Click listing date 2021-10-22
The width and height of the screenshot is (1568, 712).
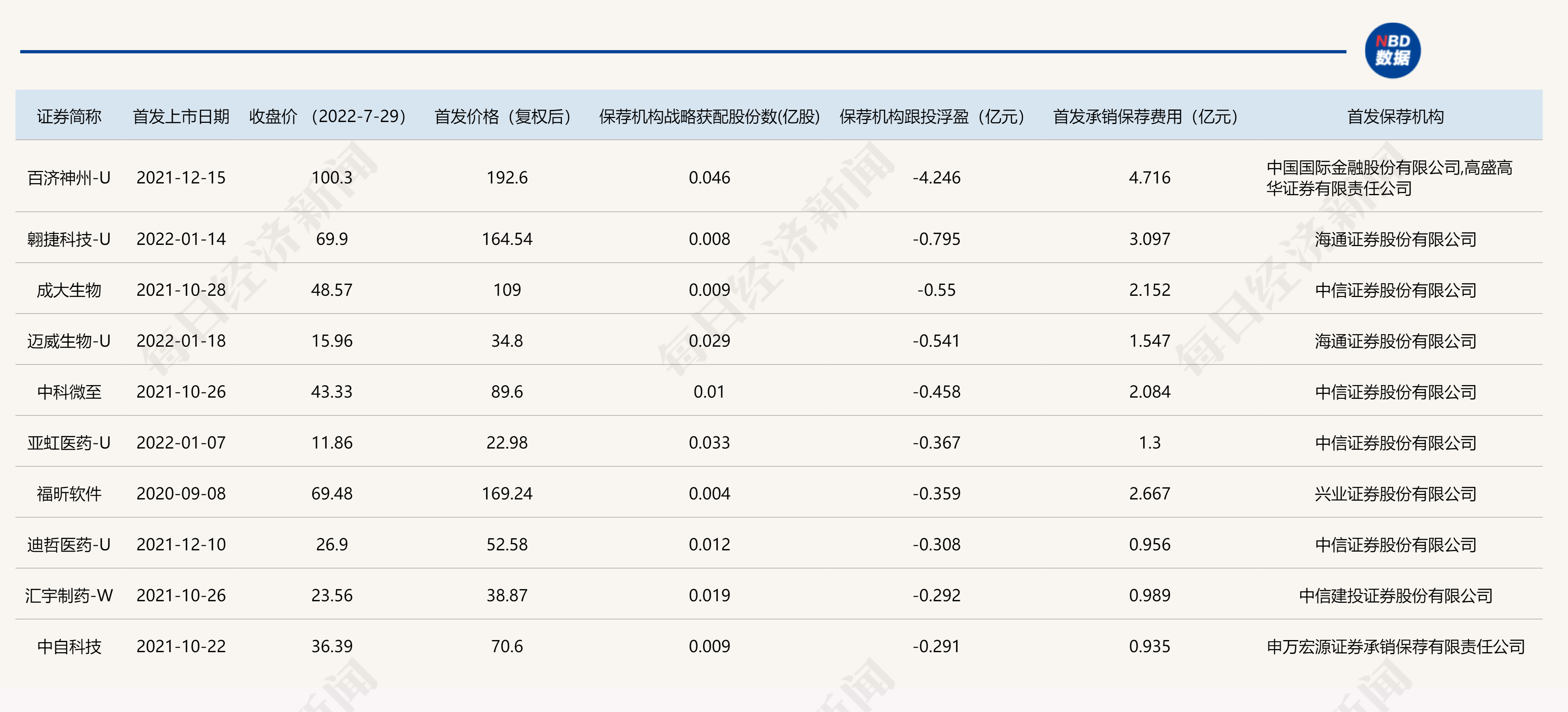pyautogui.click(x=181, y=646)
